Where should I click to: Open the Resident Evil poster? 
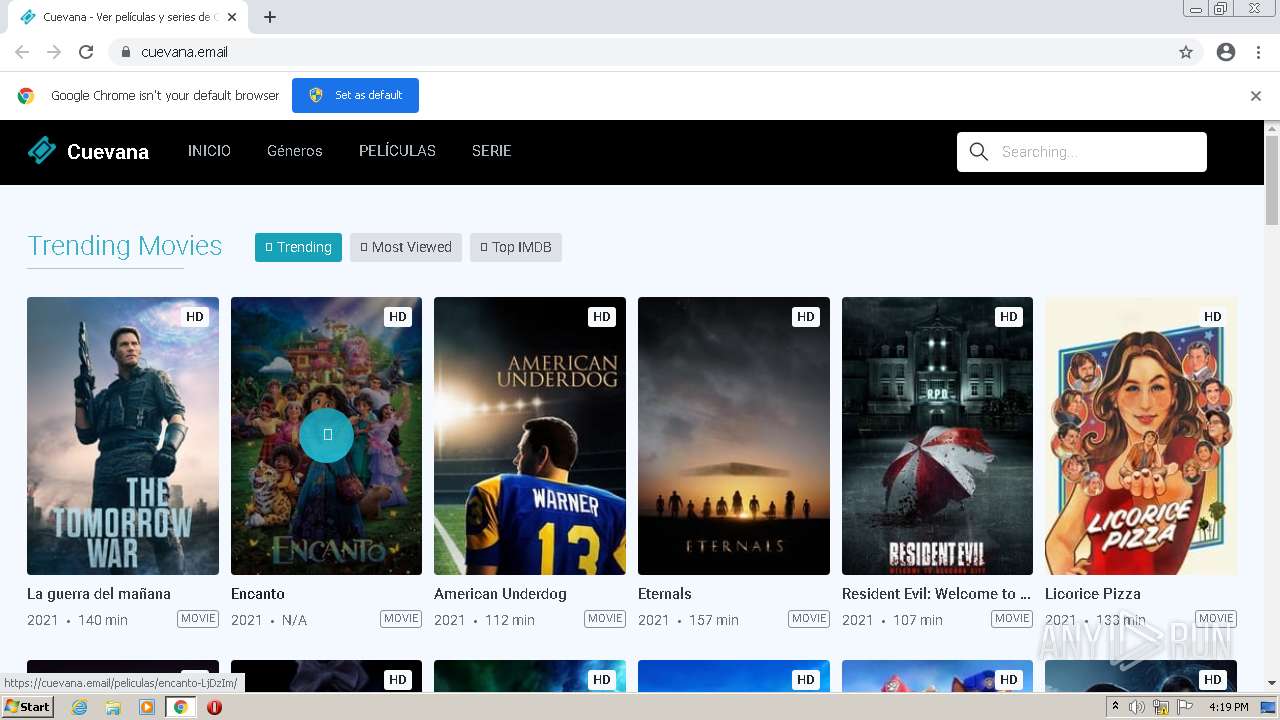[x=937, y=436]
